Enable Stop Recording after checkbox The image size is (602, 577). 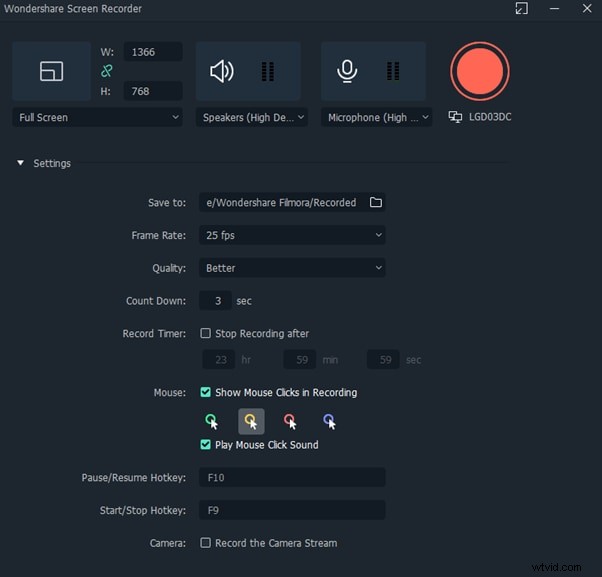pos(206,334)
